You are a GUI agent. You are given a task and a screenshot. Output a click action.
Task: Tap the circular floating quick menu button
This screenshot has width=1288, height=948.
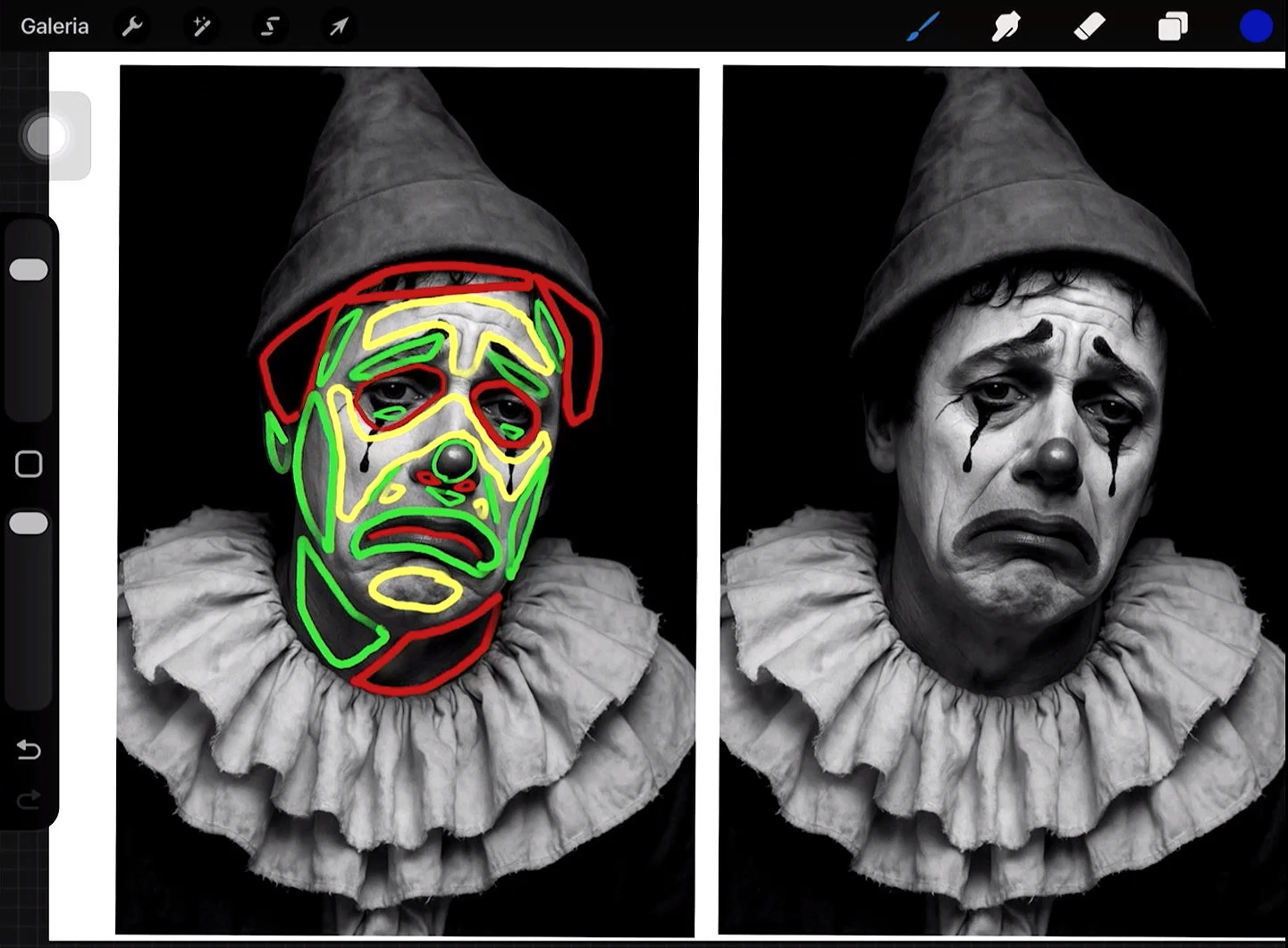[x=46, y=136]
